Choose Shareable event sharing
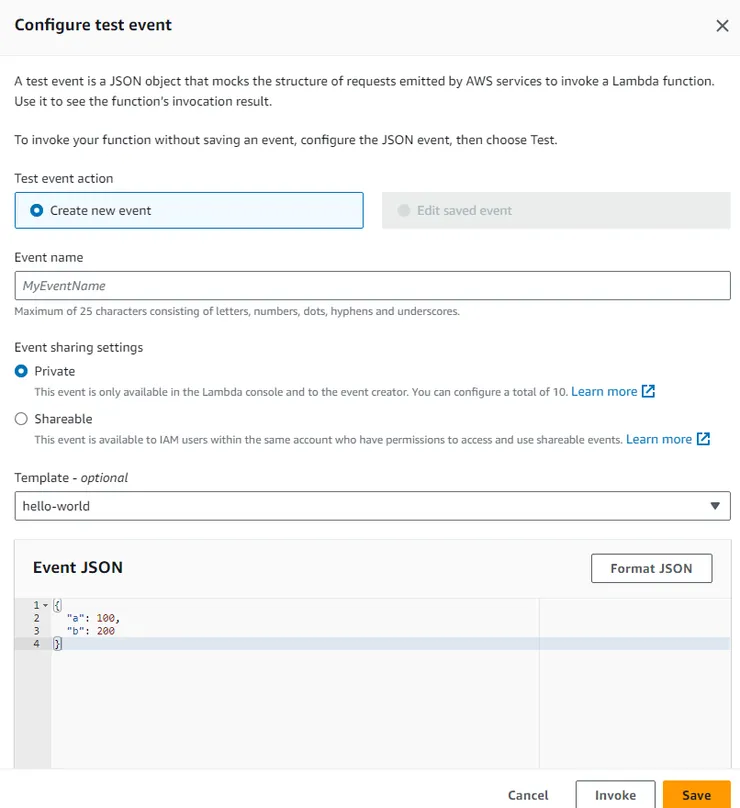 (x=21, y=419)
